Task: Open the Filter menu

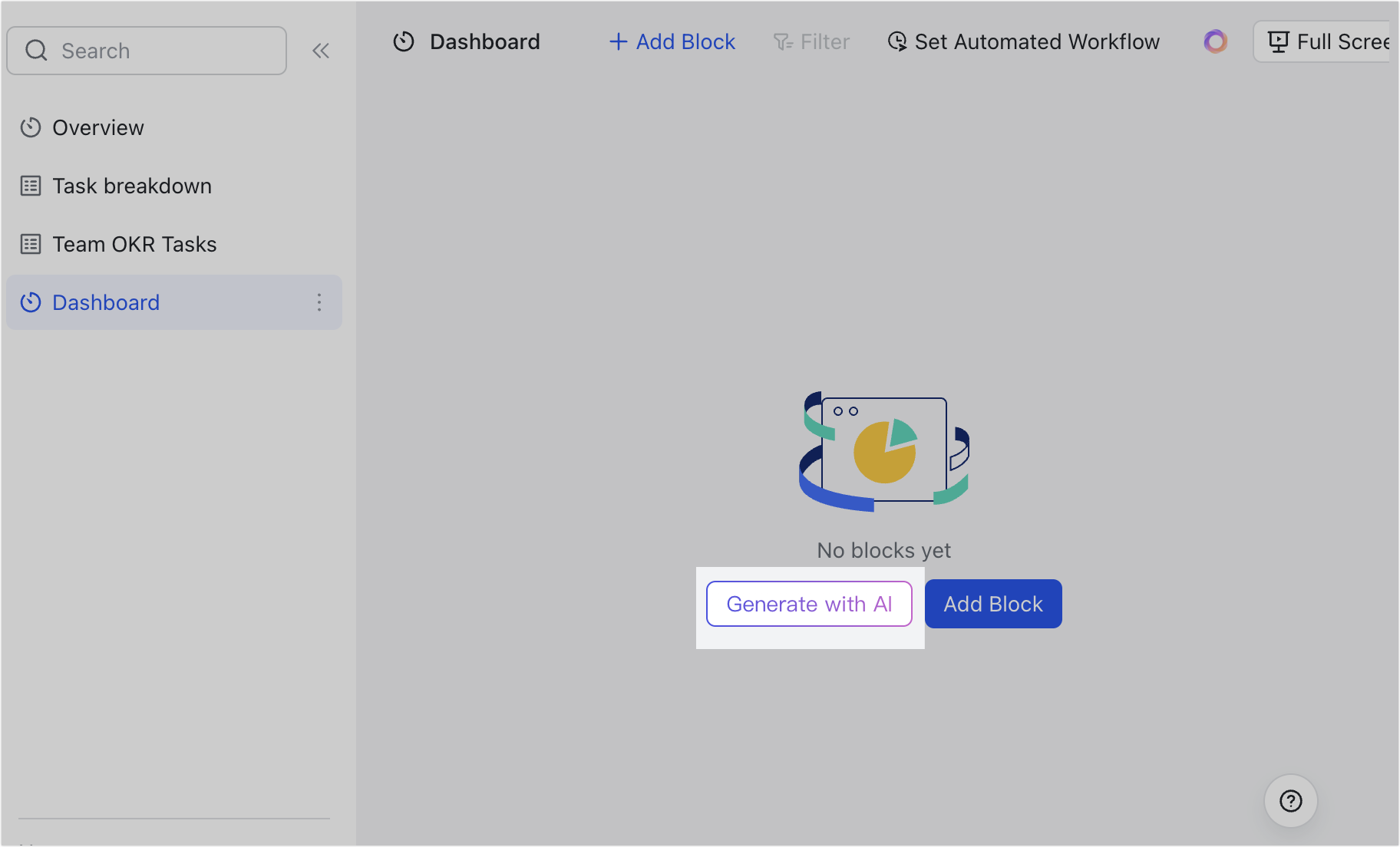Action: pos(811,42)
